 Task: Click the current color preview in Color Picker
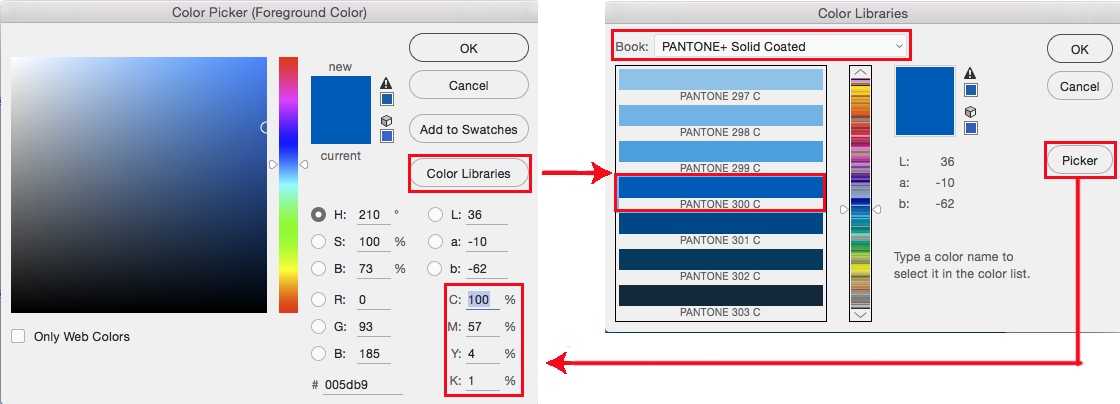(x=341, y=127)
